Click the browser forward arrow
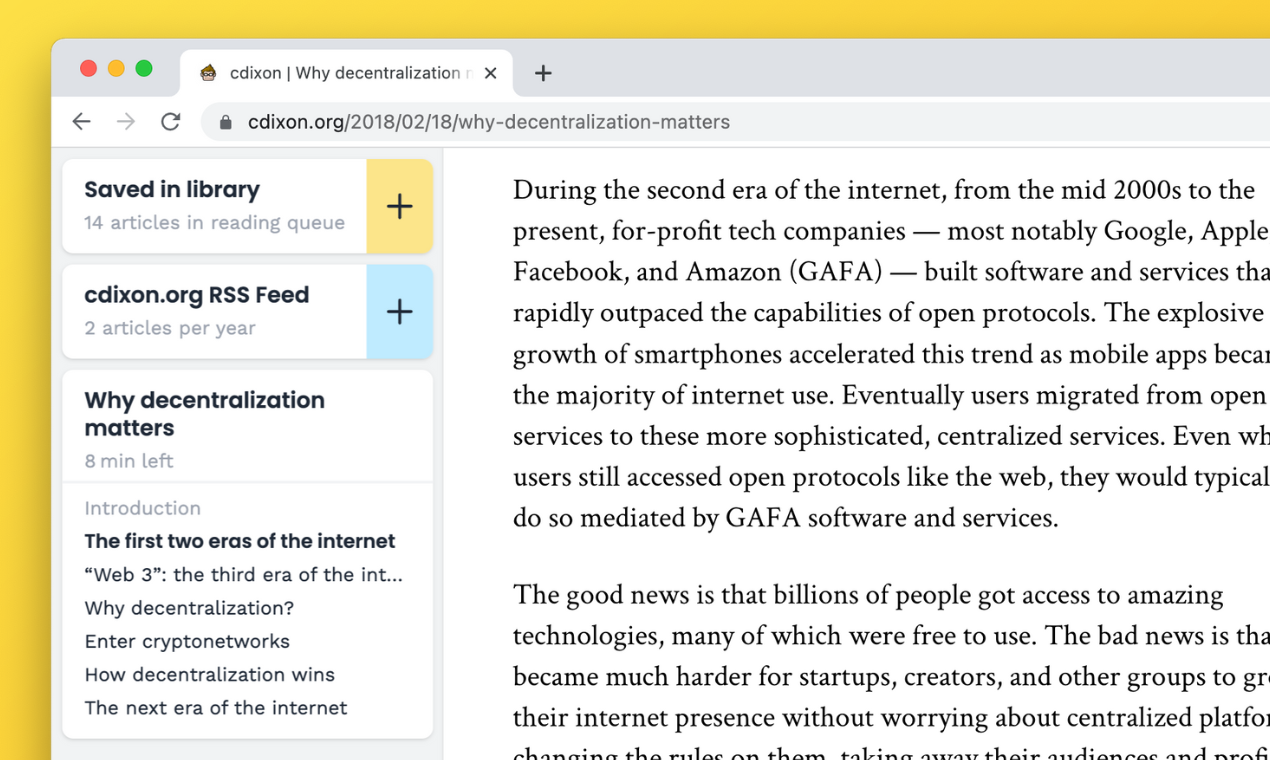1270x760 pixels. coord(126,122)
